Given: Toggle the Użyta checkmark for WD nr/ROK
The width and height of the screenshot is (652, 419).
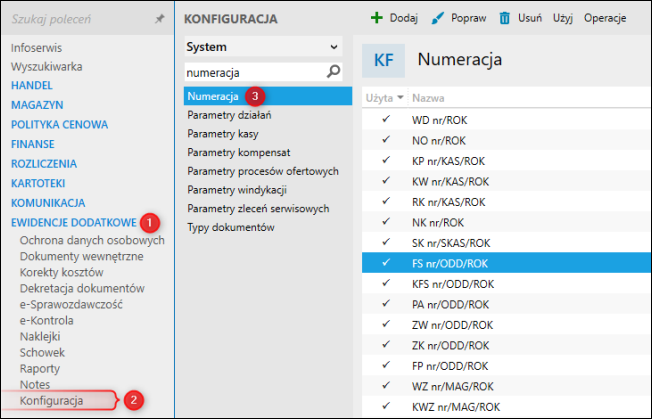Looking at the screenshot, I should pyautogui.click(x=386, y=119).
